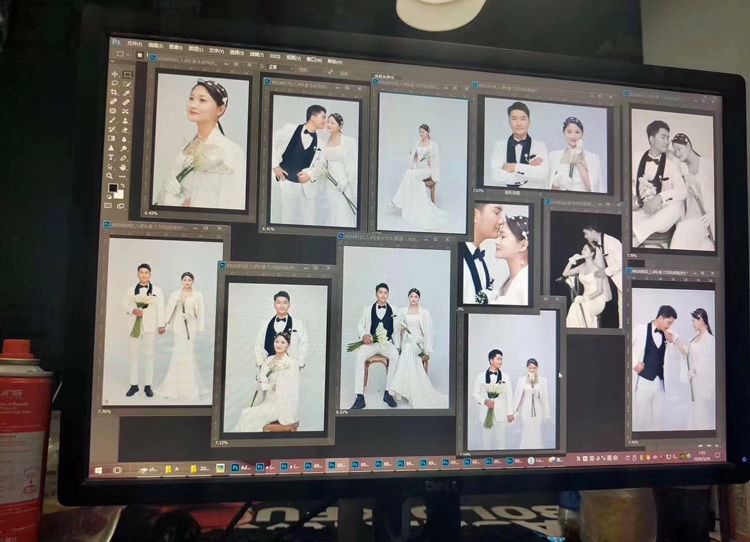The image size is (750, 542).
Task: Select the Brush tool
Action: (112, 120)
